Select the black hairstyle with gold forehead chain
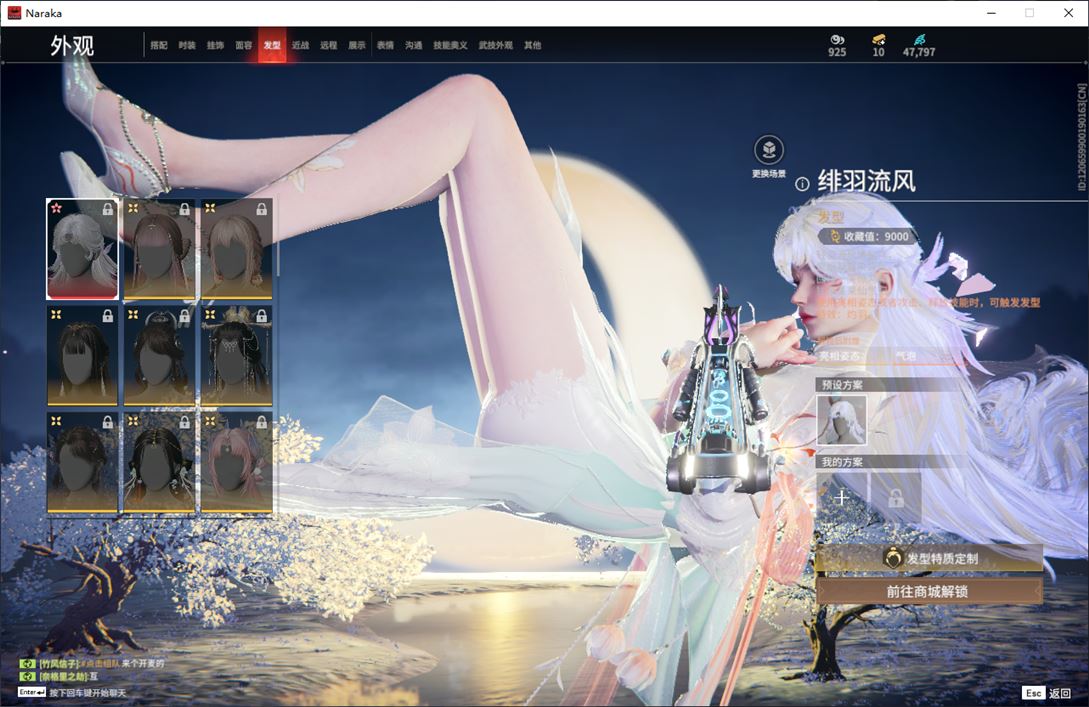1089x707 pixels. pos(160,463)
